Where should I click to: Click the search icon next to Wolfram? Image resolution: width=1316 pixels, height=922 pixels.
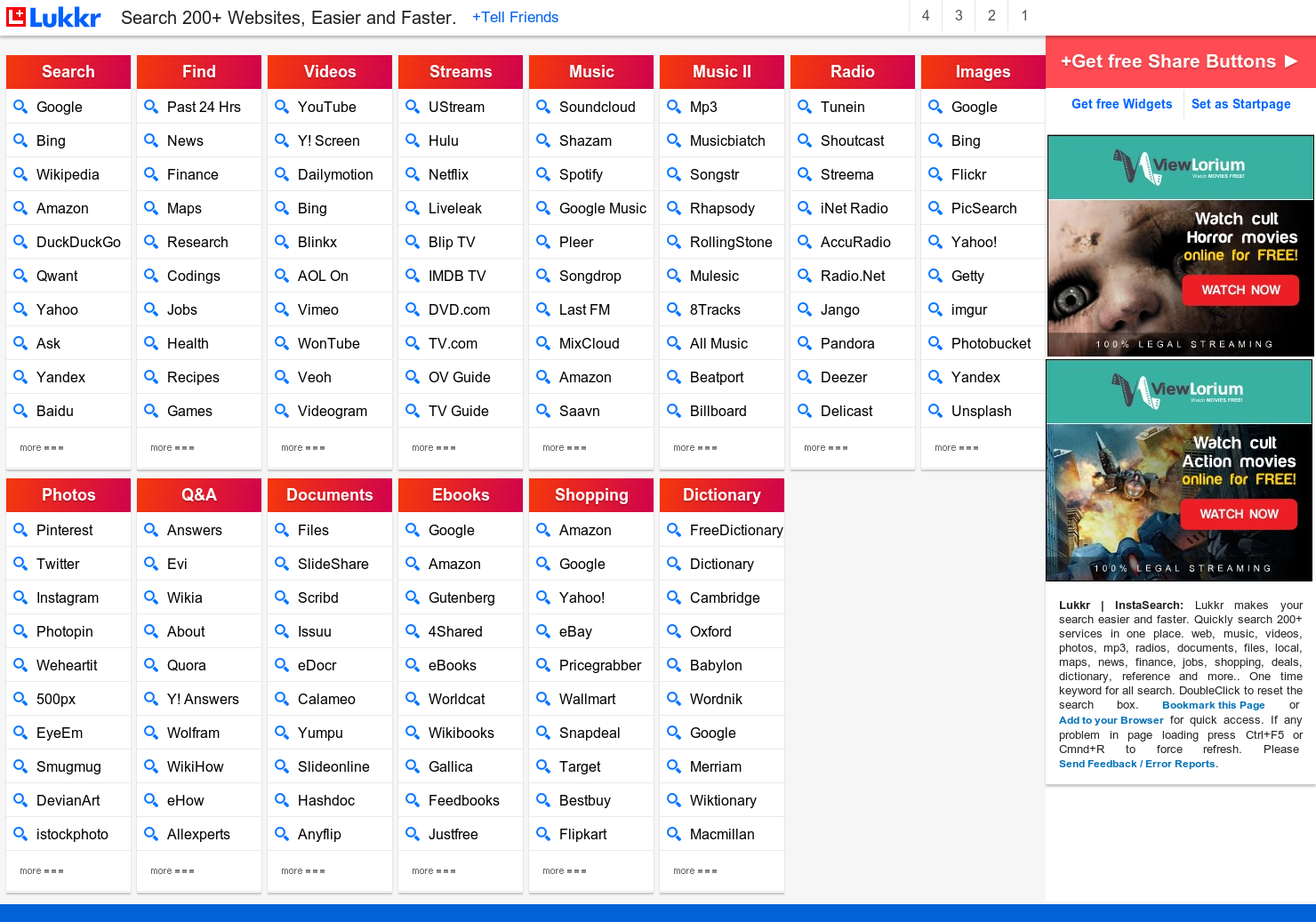(x=151, y=733)
